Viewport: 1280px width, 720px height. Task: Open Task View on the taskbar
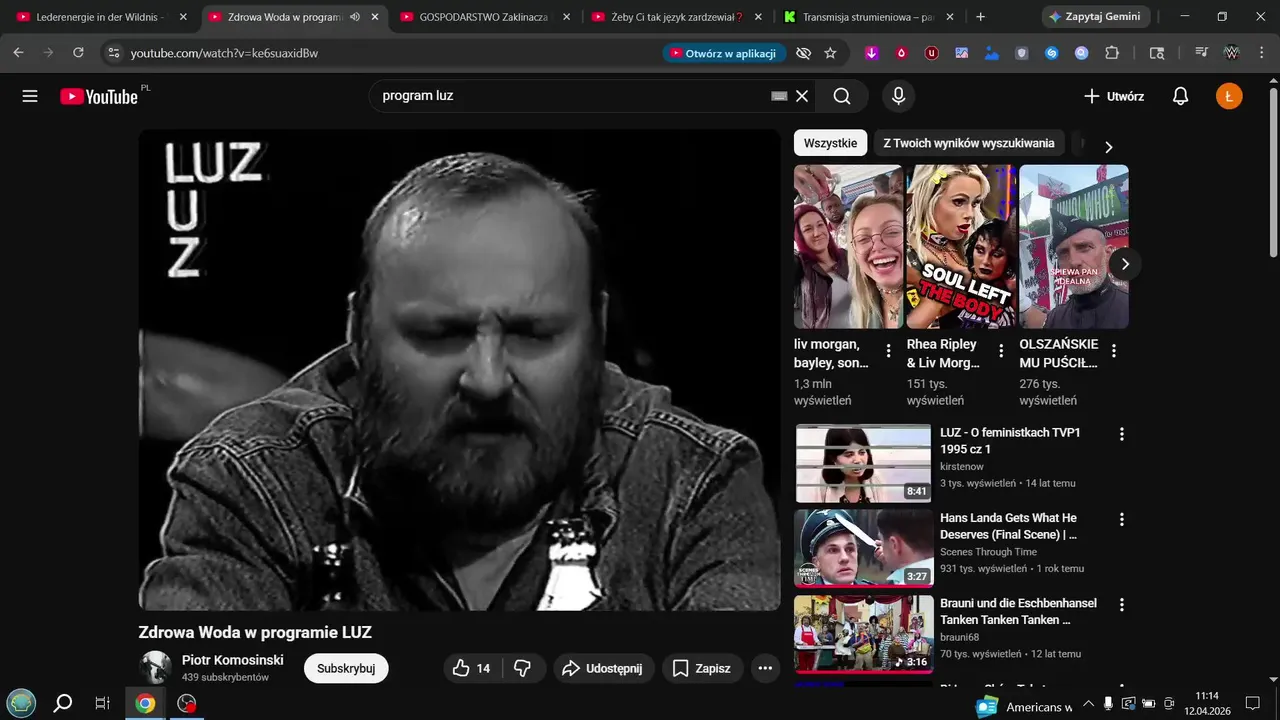[x=102, y=703]
